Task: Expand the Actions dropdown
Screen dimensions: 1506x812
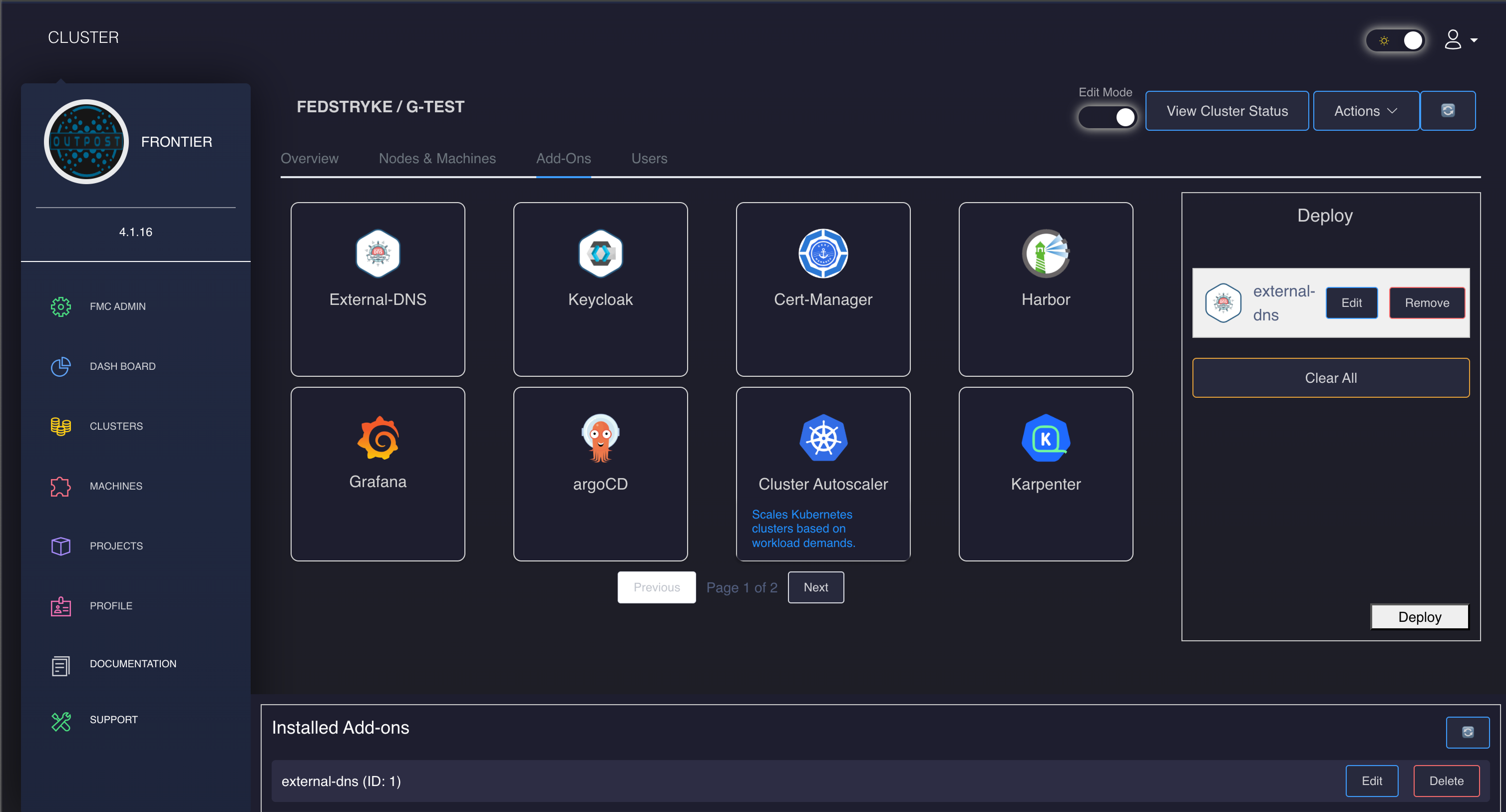Action: click(1366, 111)
